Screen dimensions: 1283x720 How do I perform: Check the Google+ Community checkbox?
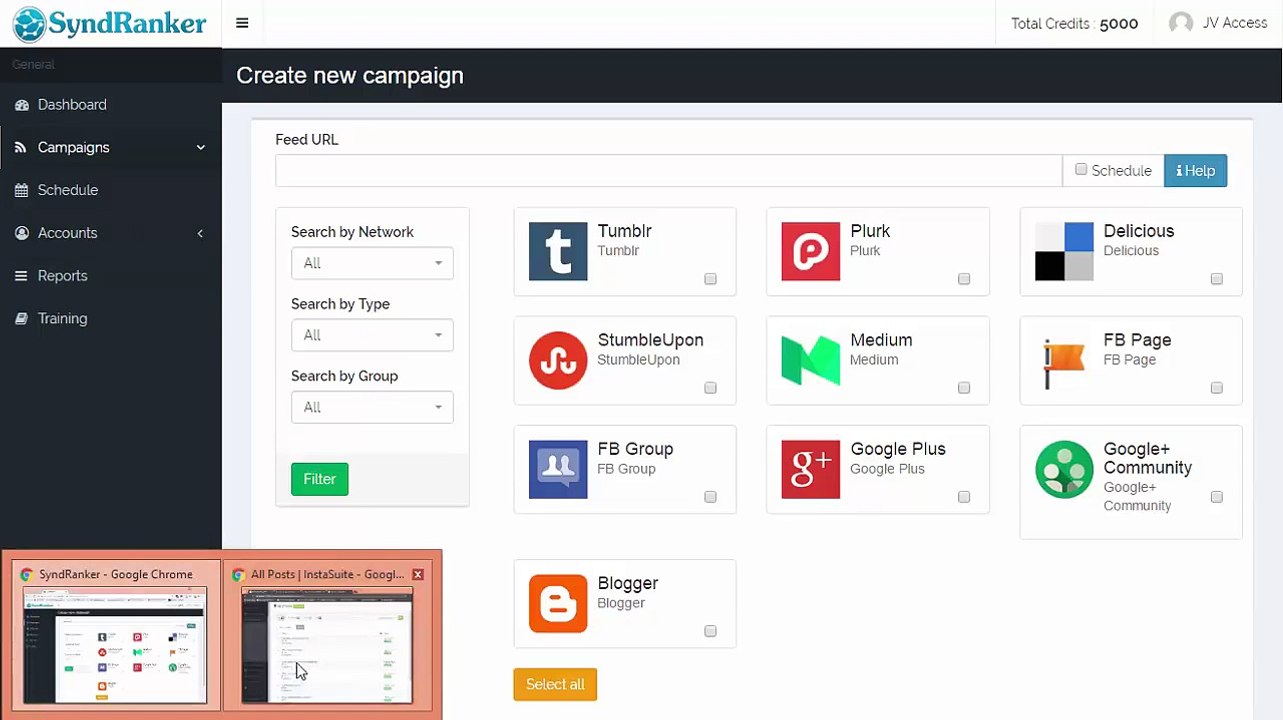(x=1217, y=497)
